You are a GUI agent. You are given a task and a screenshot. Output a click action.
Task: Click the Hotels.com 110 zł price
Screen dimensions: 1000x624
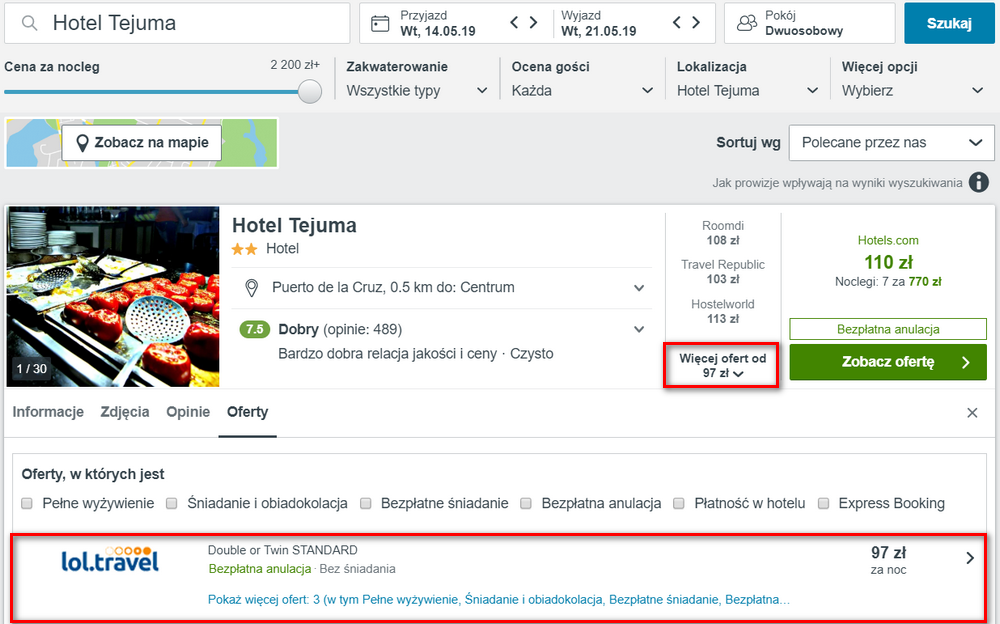pos(888,262)
